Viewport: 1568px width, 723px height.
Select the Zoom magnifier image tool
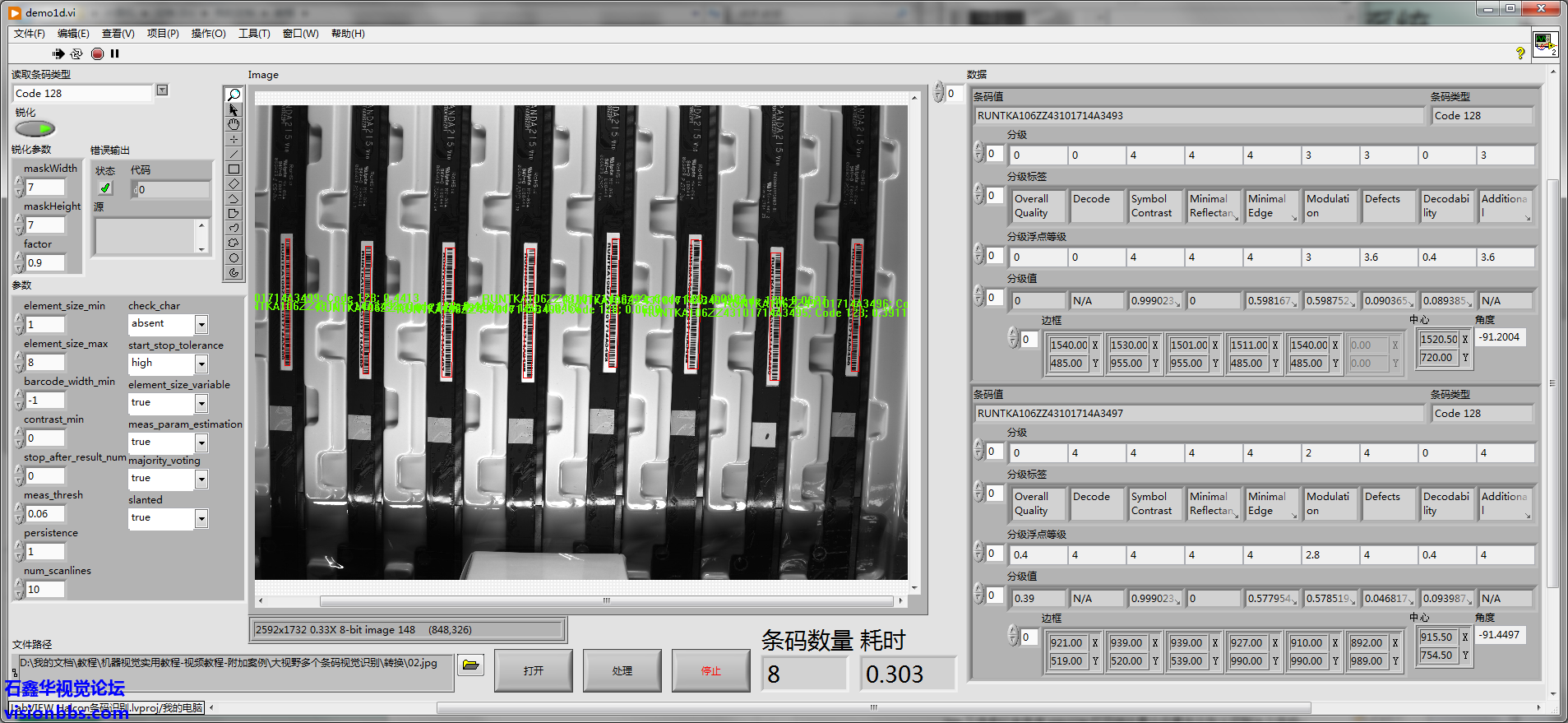234,95
